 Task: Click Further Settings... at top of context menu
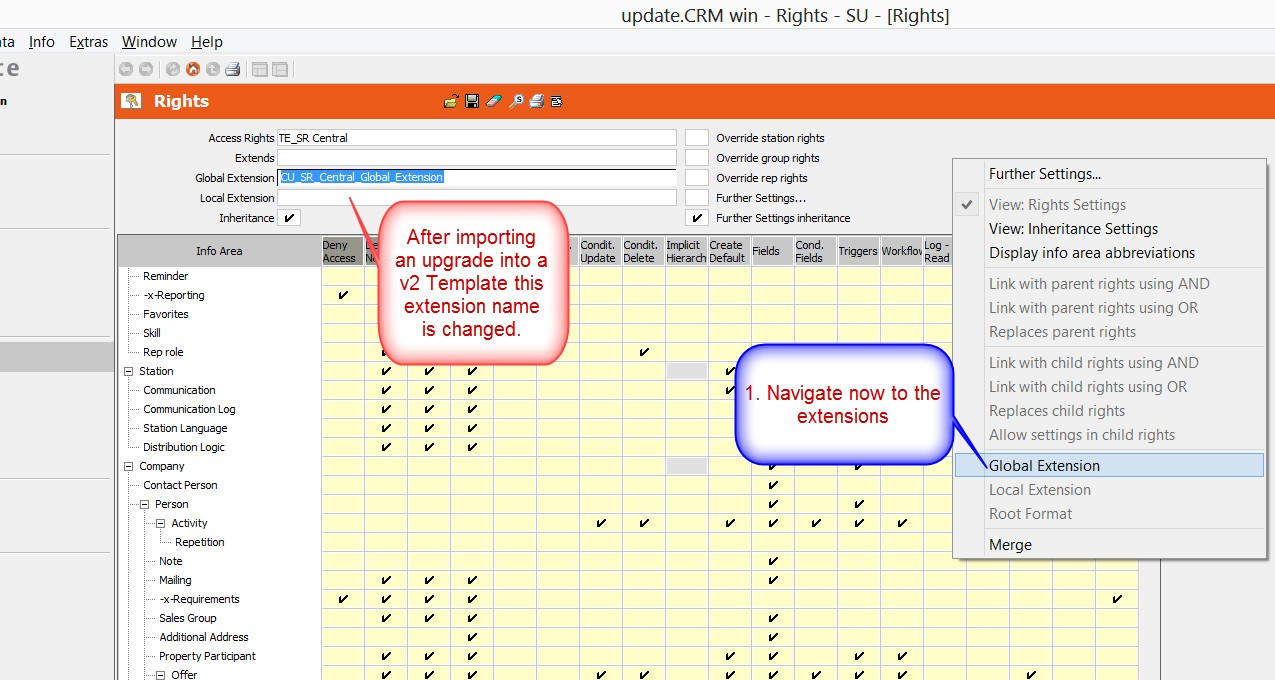[1044, 174]
